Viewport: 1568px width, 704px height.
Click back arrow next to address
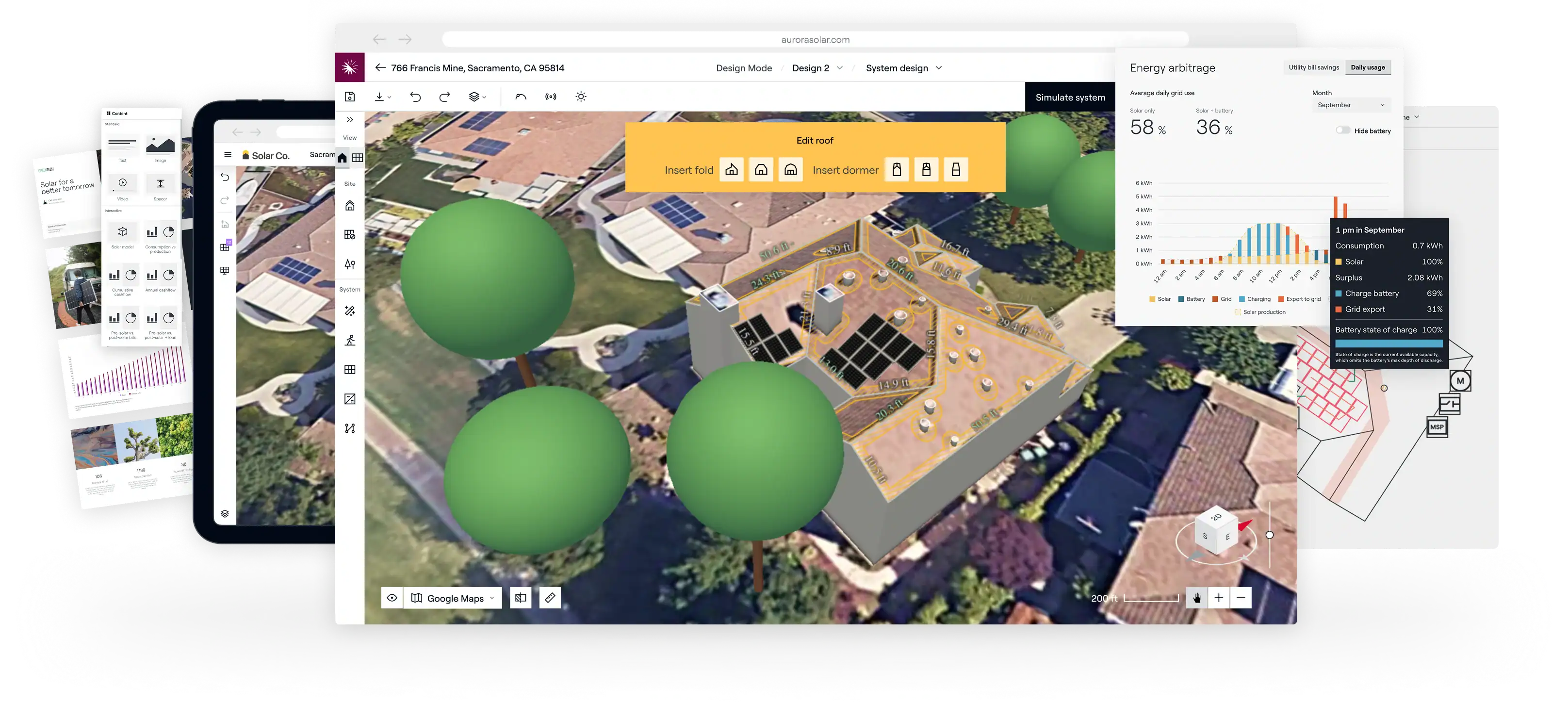380,67
